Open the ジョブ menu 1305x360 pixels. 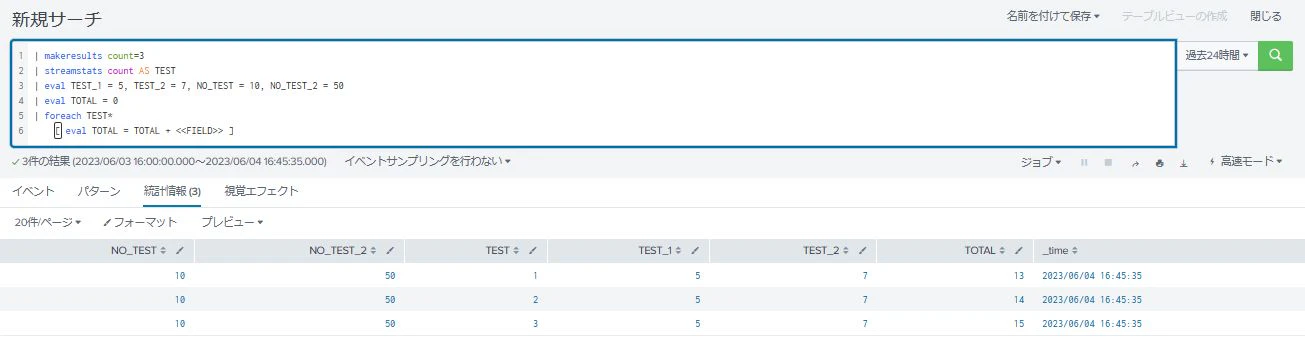click(x=1041, y=161)
